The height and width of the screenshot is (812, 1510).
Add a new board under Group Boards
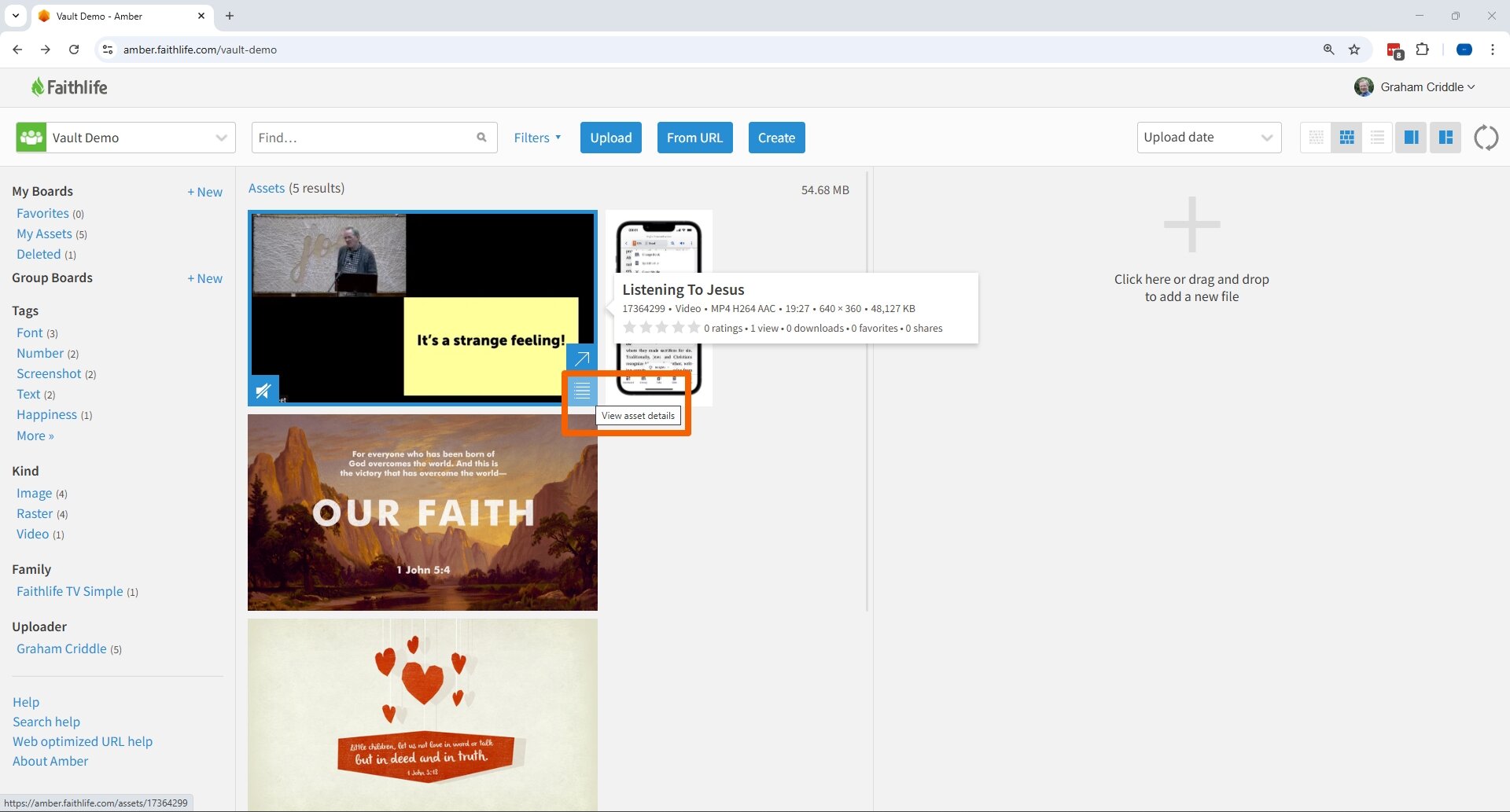(204, 278)
